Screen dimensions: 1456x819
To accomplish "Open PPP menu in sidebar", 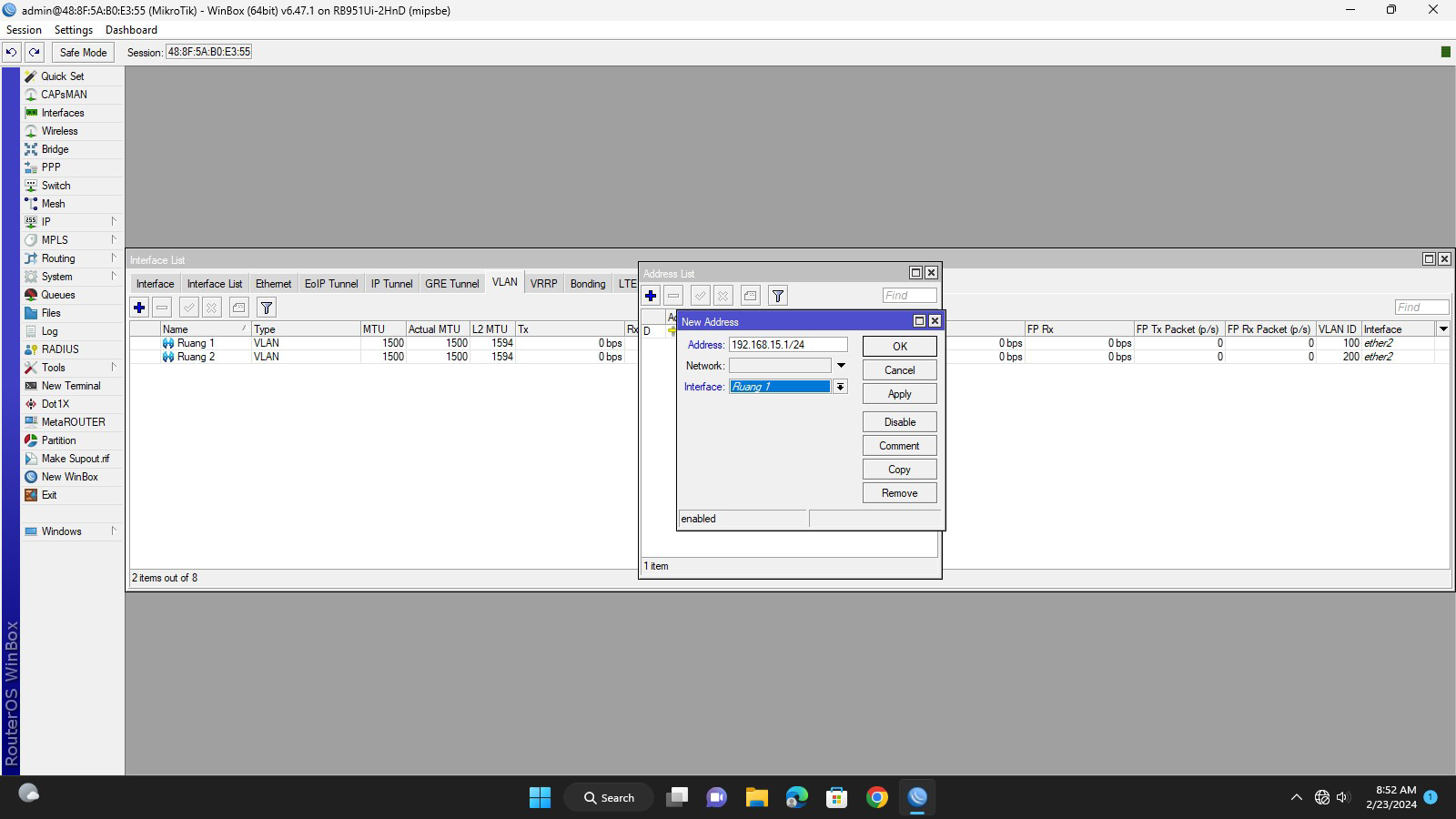I will click(x=51, y=167).
